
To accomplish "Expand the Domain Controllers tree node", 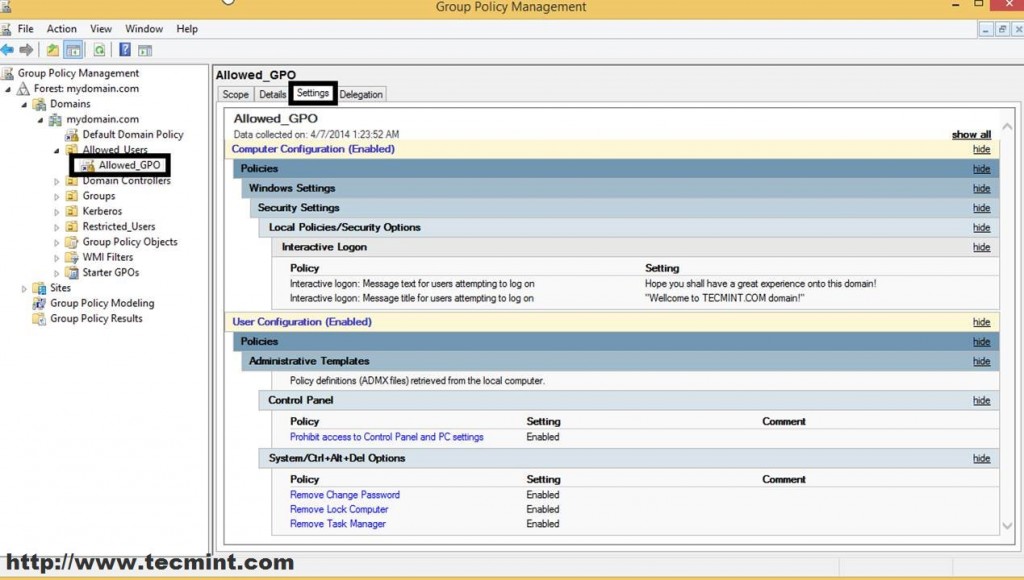I will [x=56, y=180].
